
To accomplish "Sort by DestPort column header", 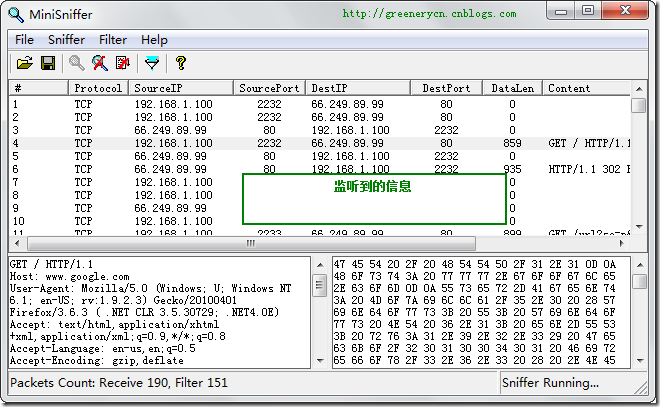I will [x=446, y=88].
